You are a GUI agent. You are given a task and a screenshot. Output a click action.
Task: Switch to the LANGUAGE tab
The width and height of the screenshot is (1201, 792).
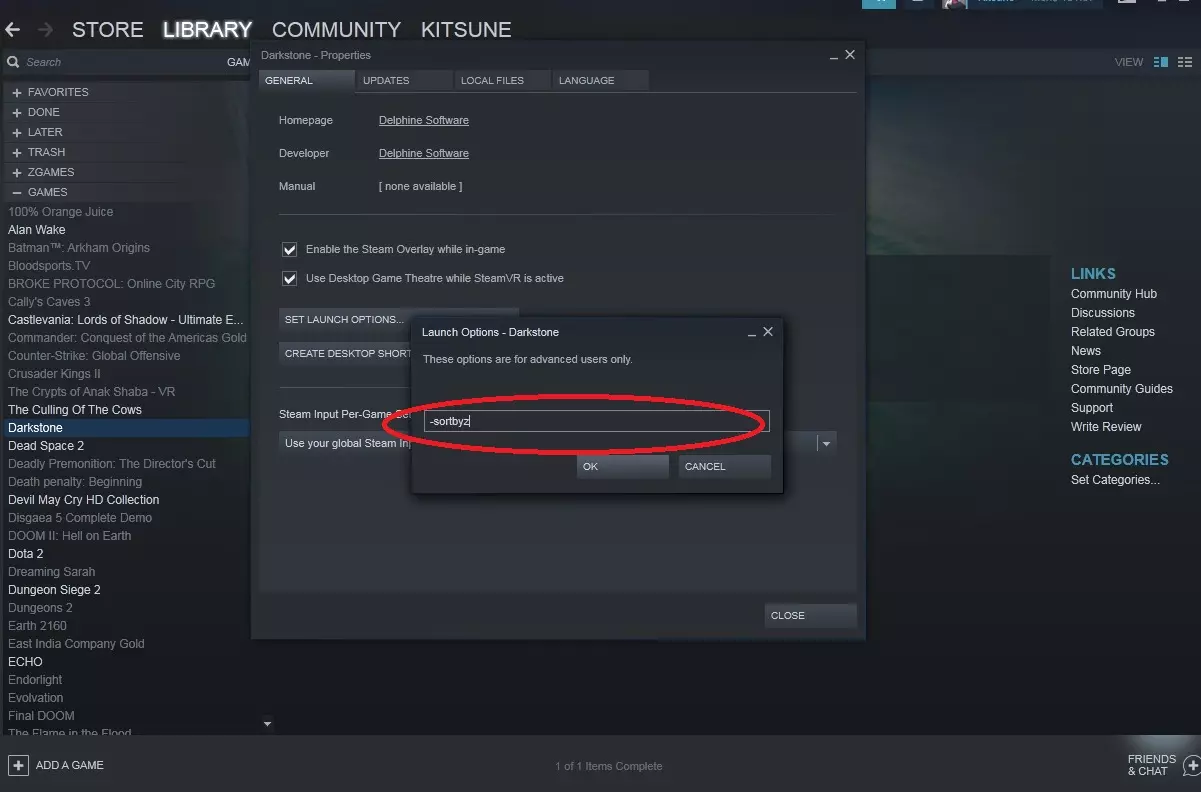(600, 80)
